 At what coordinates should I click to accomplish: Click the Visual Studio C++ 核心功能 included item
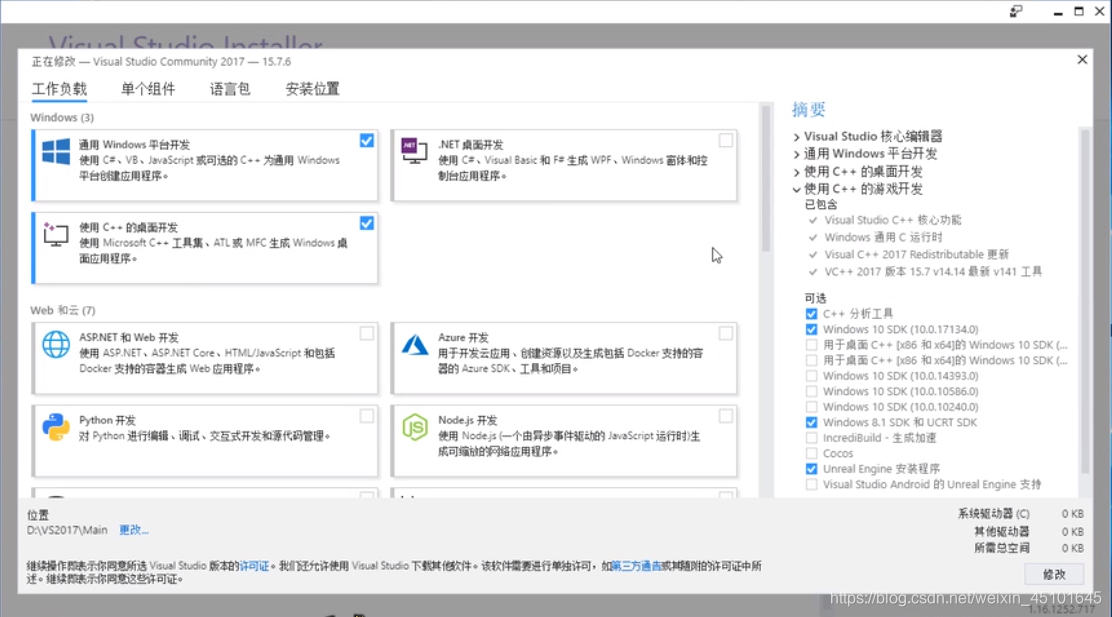(893, 221)
